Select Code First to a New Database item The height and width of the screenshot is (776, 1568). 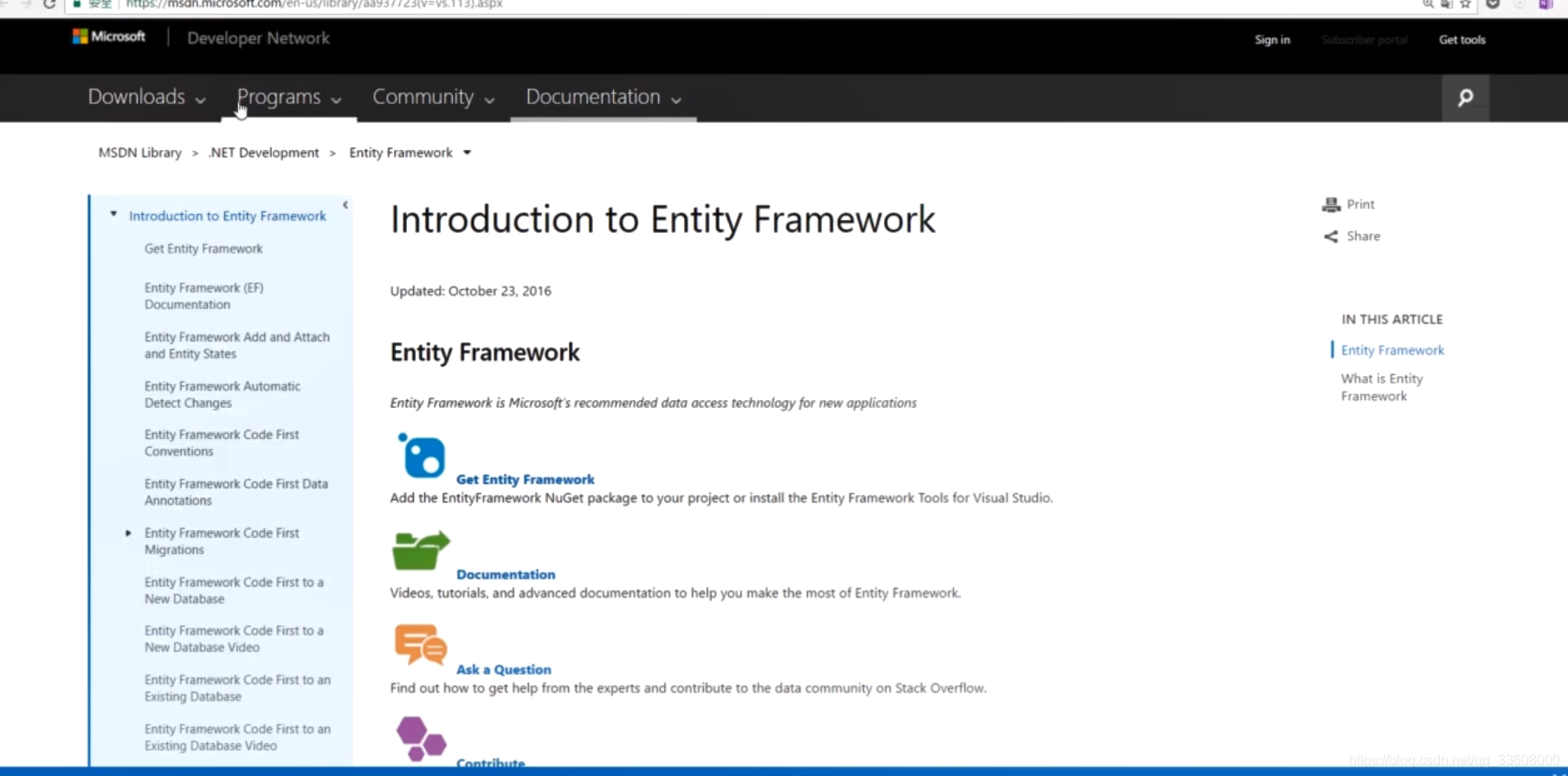point(234,591)
